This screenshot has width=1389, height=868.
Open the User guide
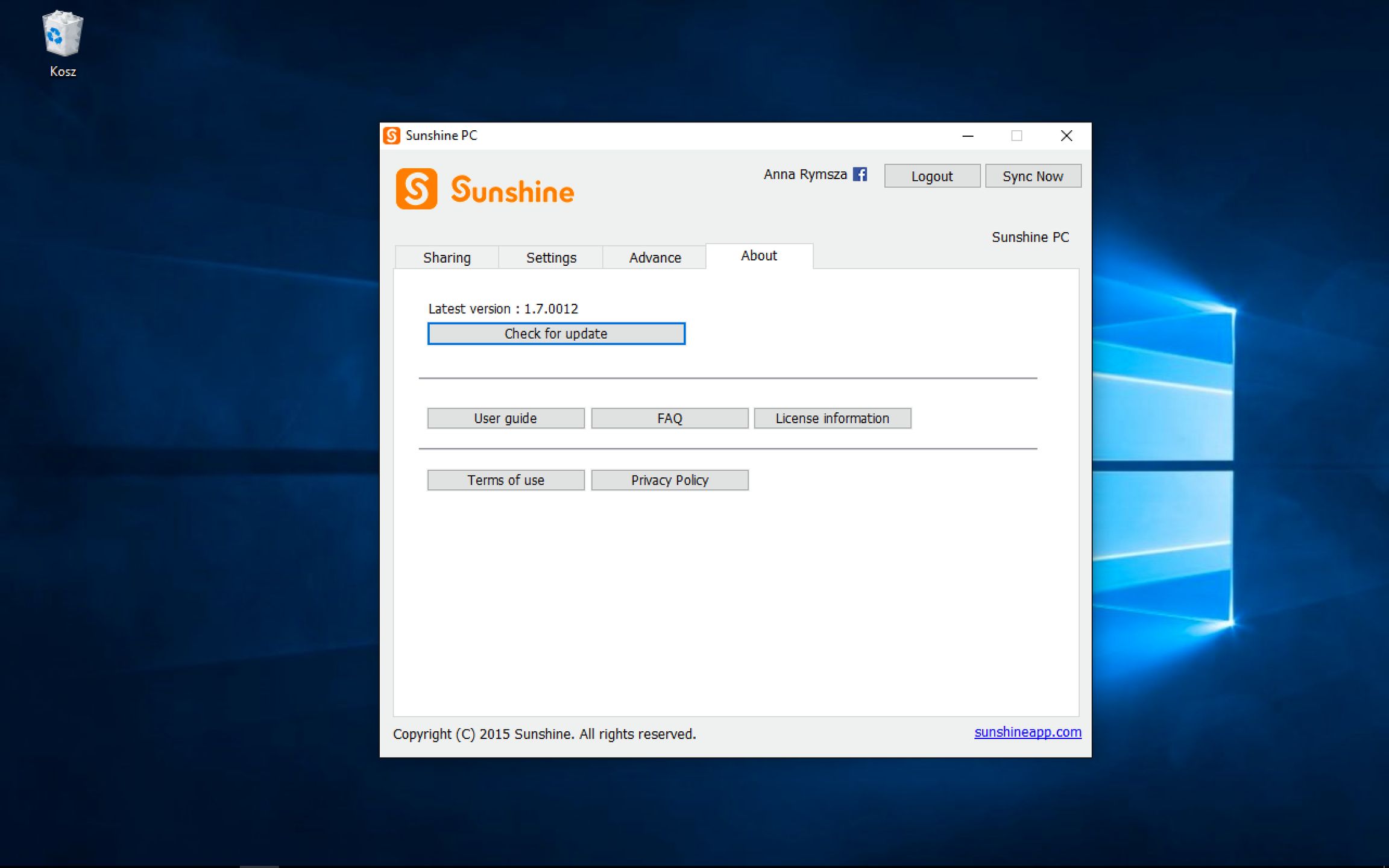click(505, 418)
